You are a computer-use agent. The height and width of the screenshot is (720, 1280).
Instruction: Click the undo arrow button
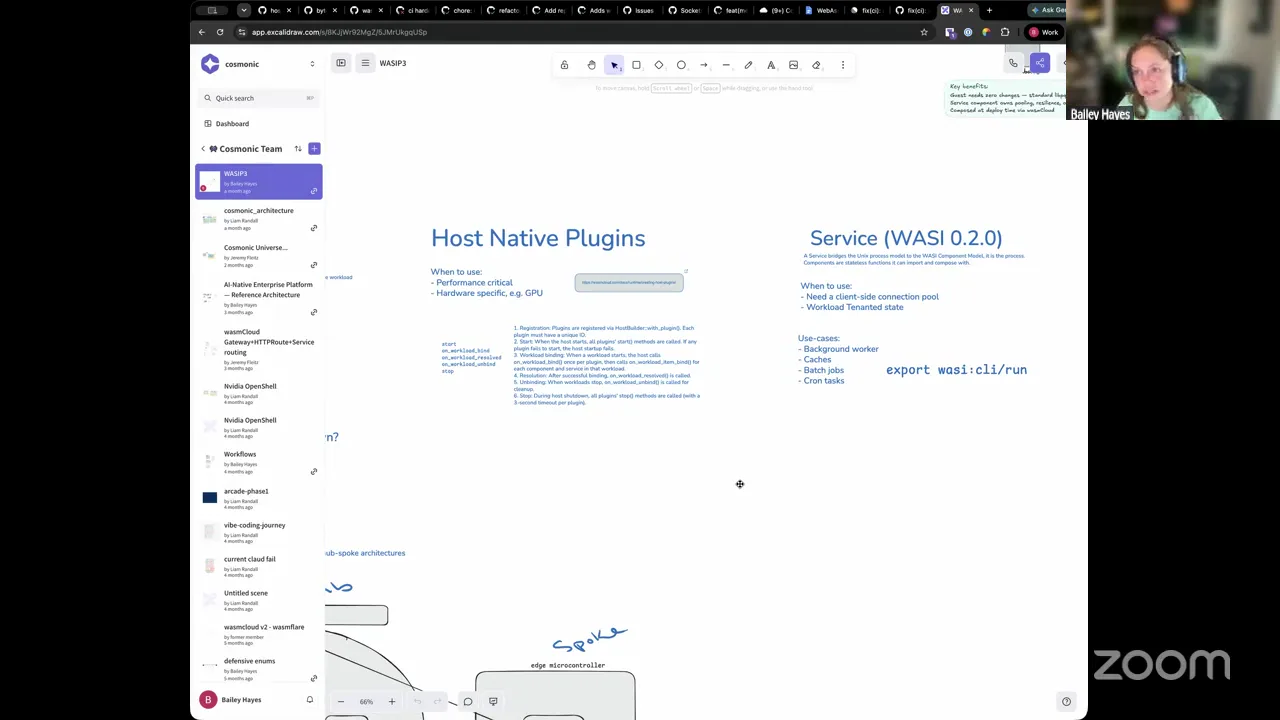pyautogui.click(x=417, y=702)
